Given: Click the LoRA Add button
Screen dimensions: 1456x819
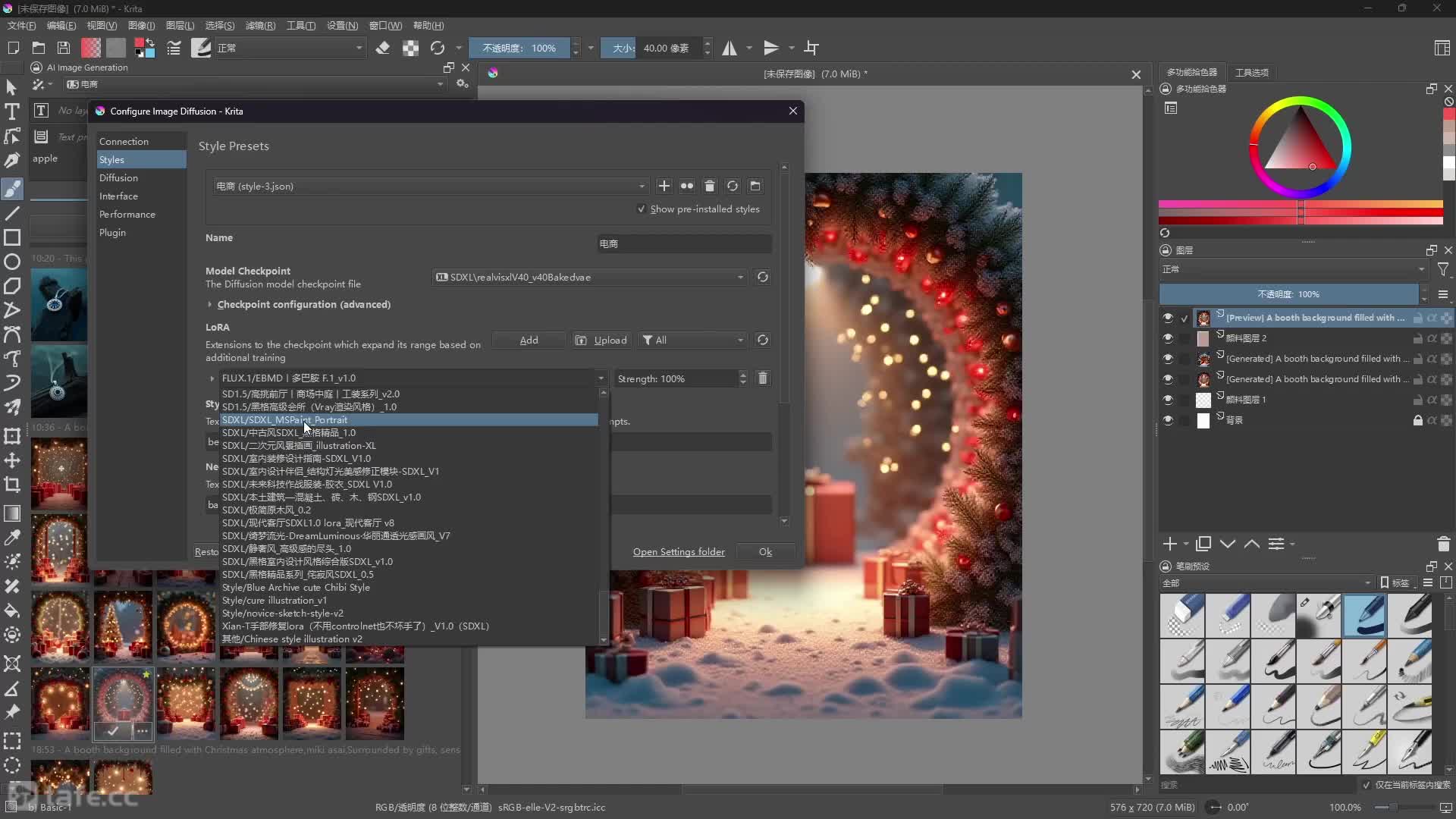Looking at the screenshot, I should pos(529,340).
